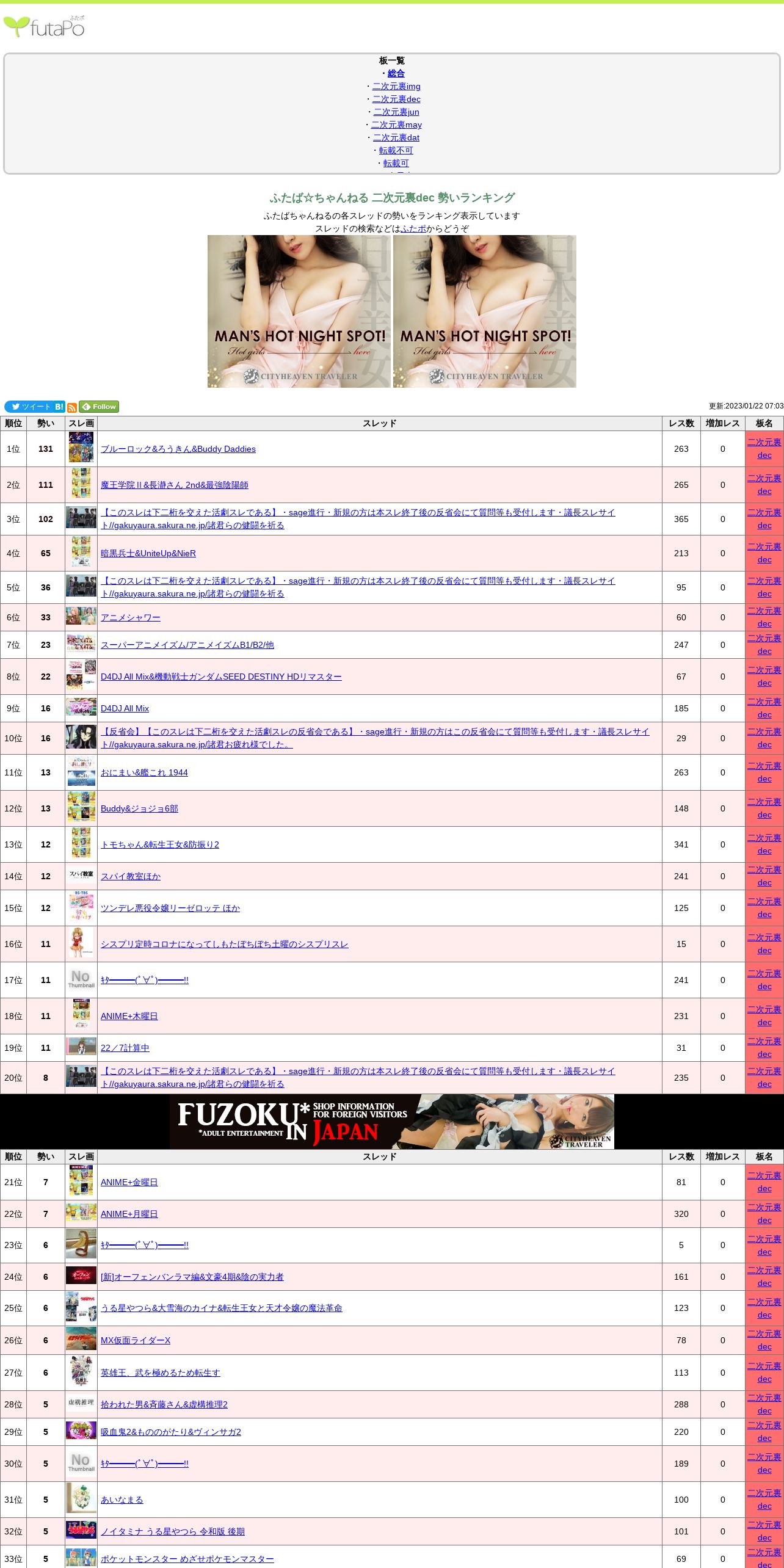Open the 22/7計算中 thread
Image resolution: width=784 pixels, height=1568 pixels.
(x=125, y=1048)
